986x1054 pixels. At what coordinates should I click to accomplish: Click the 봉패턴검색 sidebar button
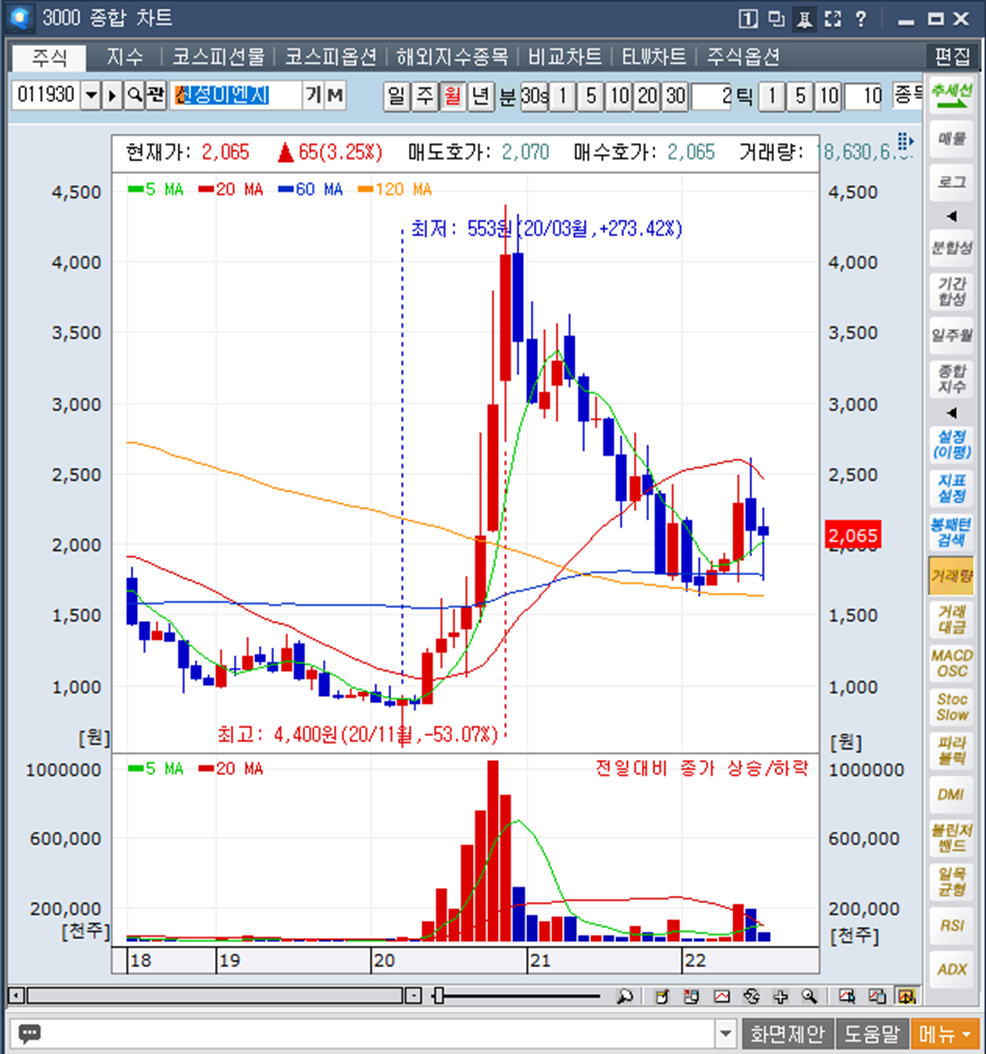coord(952,532)
